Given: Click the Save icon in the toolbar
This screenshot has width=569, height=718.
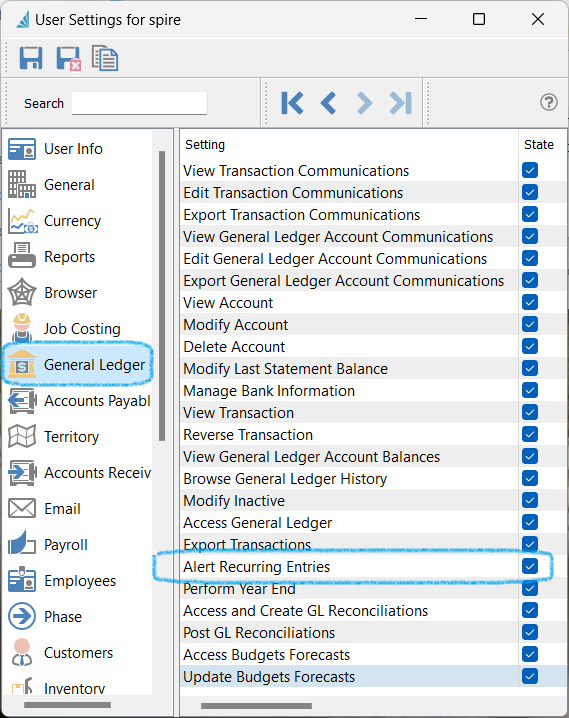Looking at the screenshot, I should pyautogui.click(x=31, y=58).
